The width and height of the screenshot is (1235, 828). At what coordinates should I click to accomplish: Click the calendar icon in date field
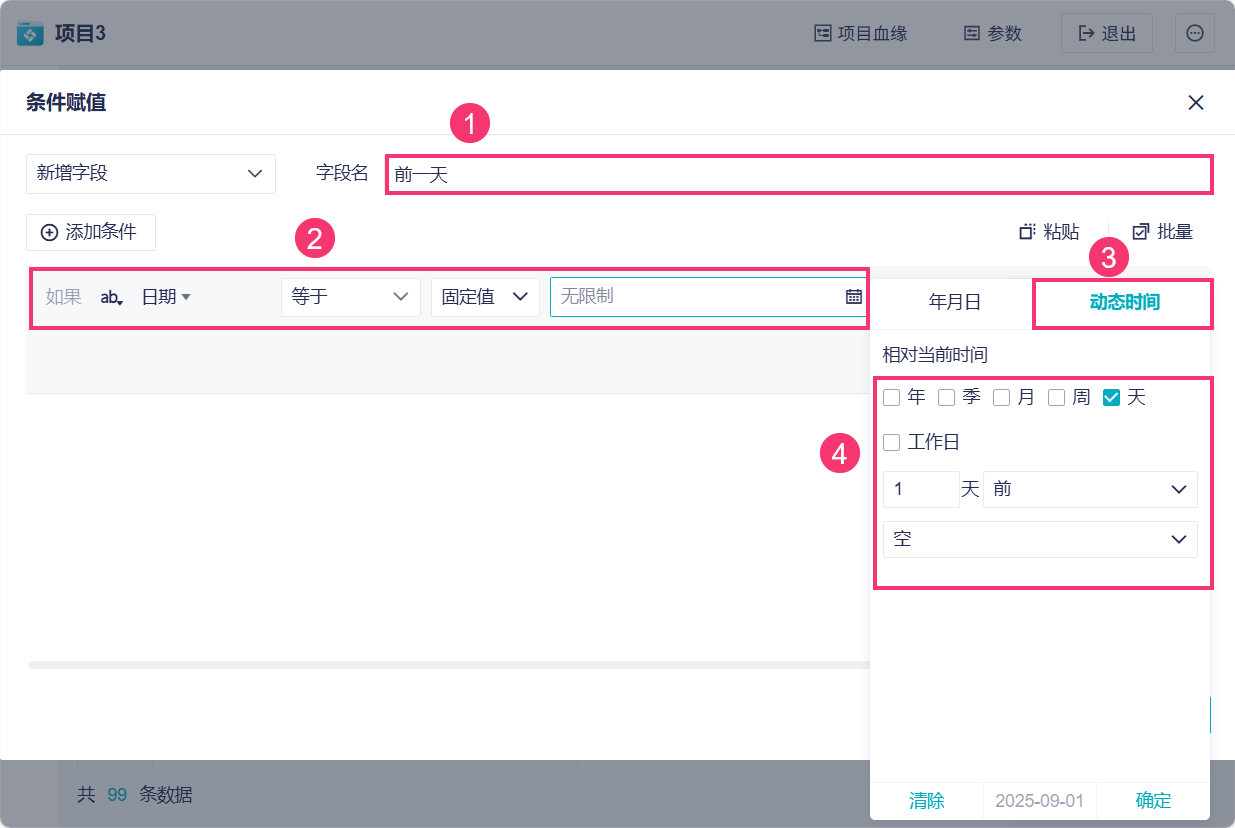point(853,297)
